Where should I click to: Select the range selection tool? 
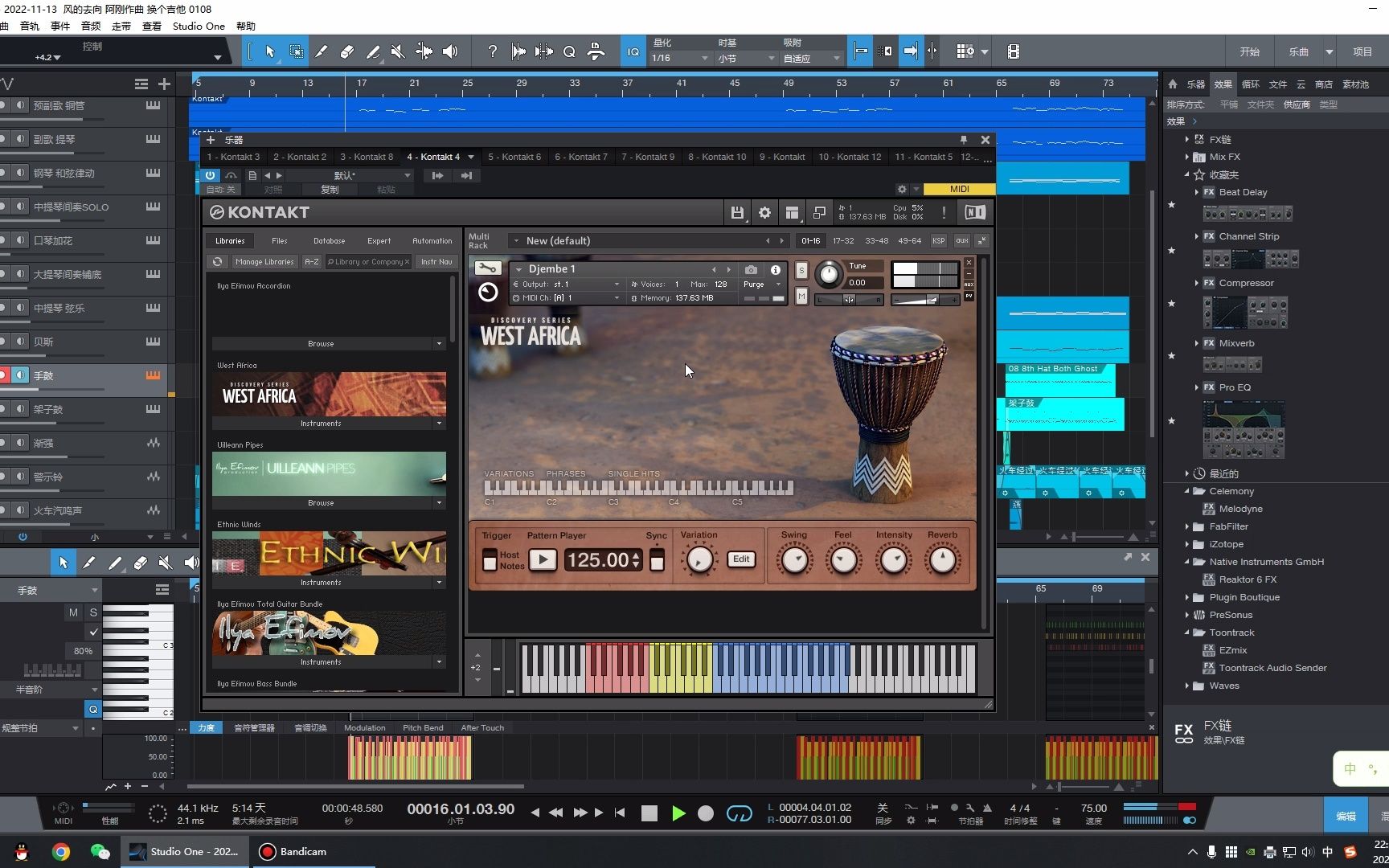296,51
